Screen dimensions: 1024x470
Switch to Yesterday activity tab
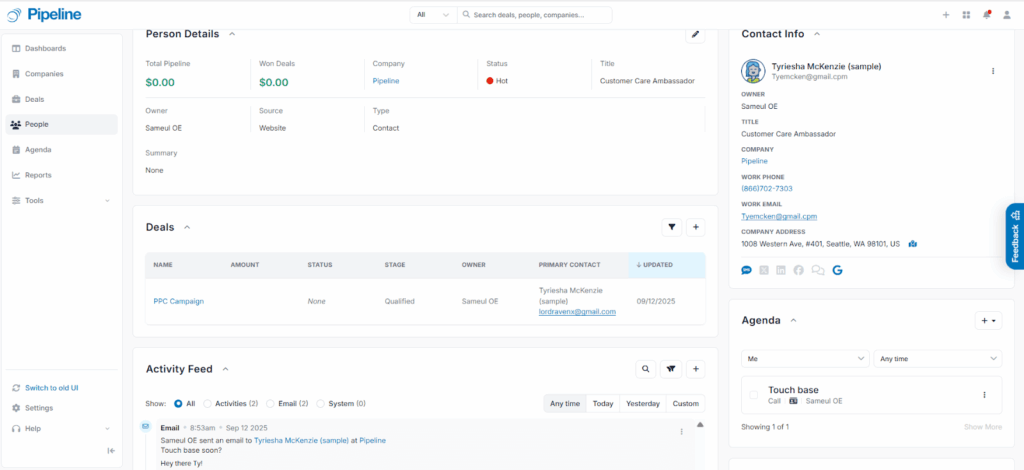coord(643,404)
